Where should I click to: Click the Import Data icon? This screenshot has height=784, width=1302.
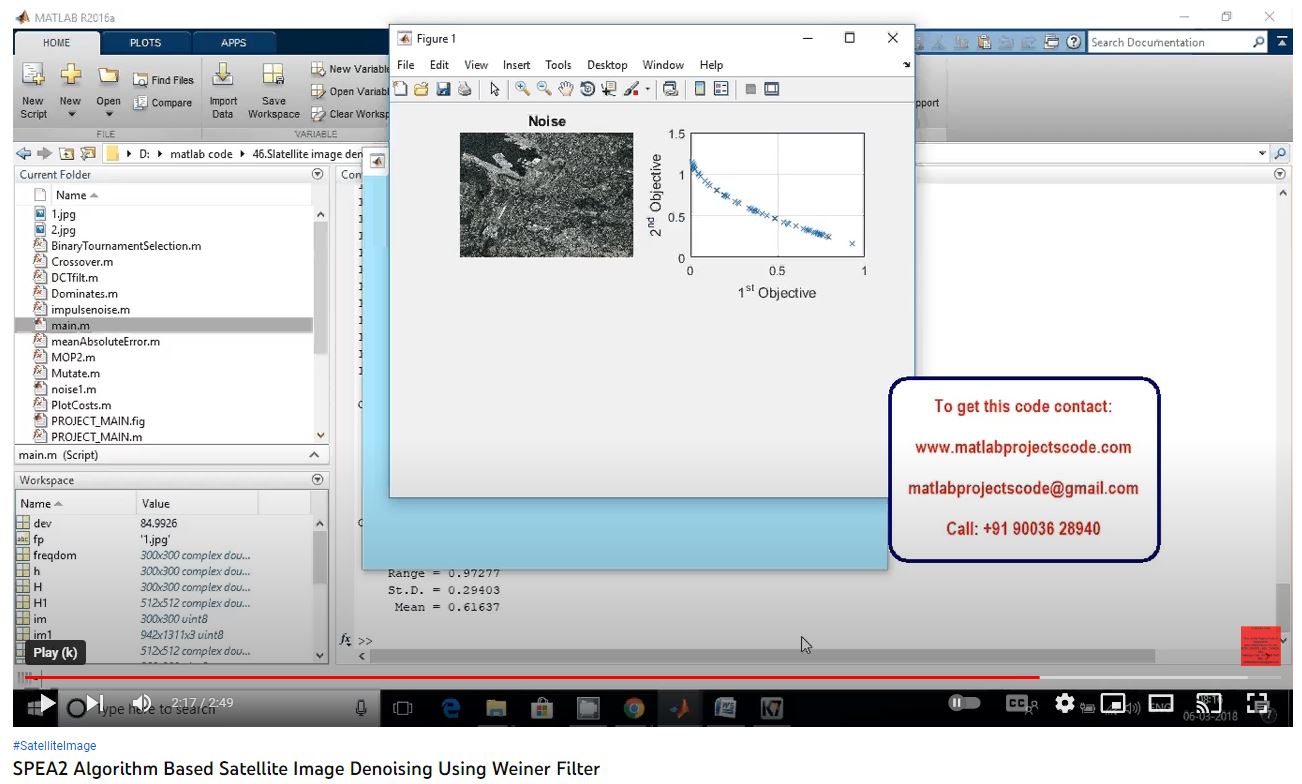(223, 90)
